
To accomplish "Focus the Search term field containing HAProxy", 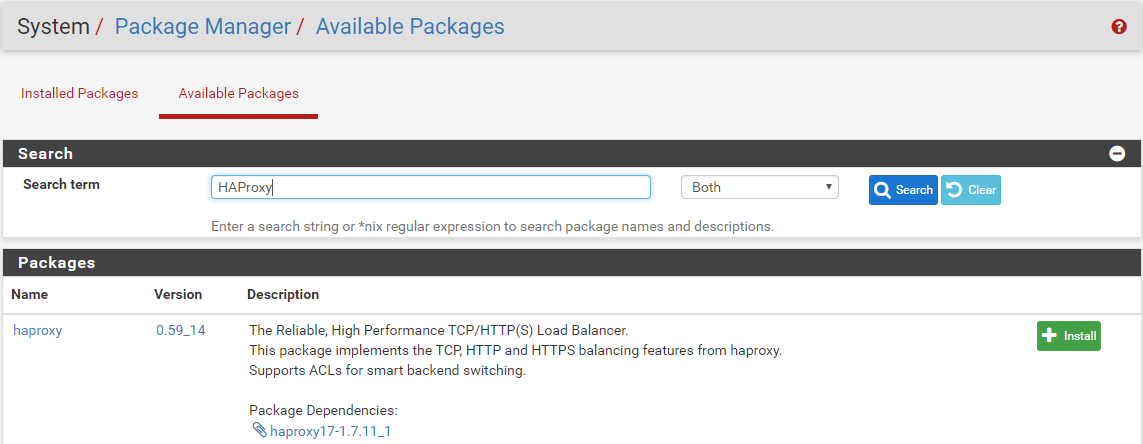I will click(430, 187).
